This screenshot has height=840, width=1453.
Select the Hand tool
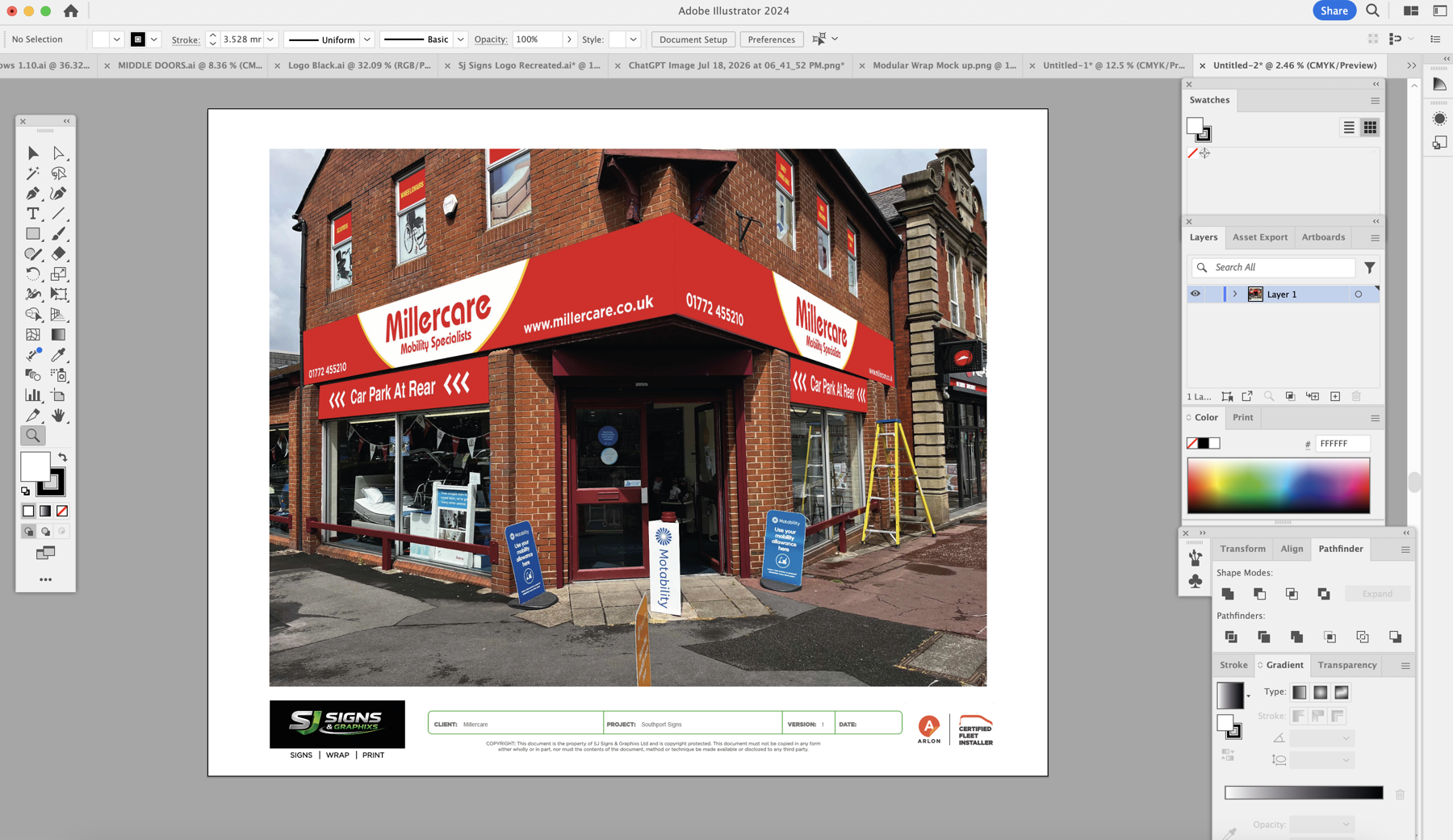pos(58,416)
